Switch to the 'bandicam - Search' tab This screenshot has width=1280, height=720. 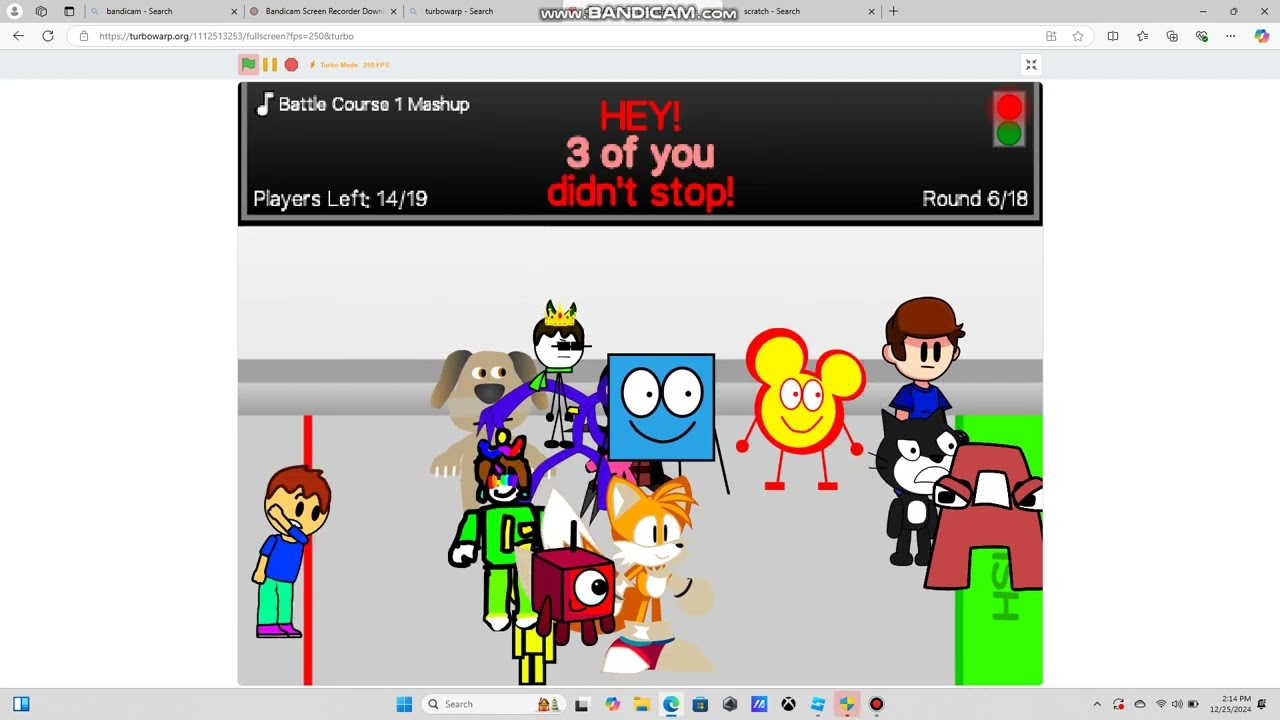[x=162, y=11]
